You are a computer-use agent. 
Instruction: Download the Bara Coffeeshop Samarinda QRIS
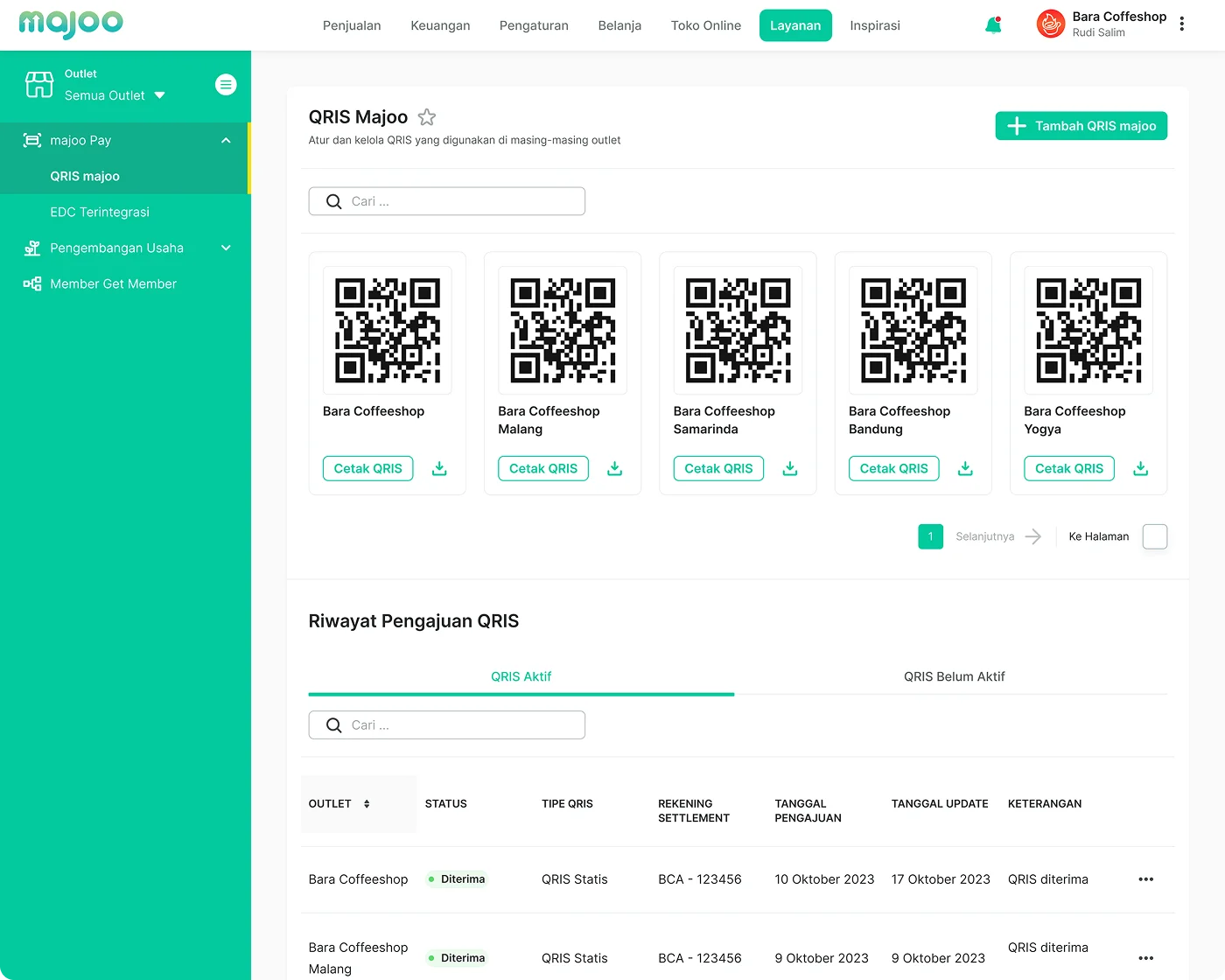[x=790, y=468]
